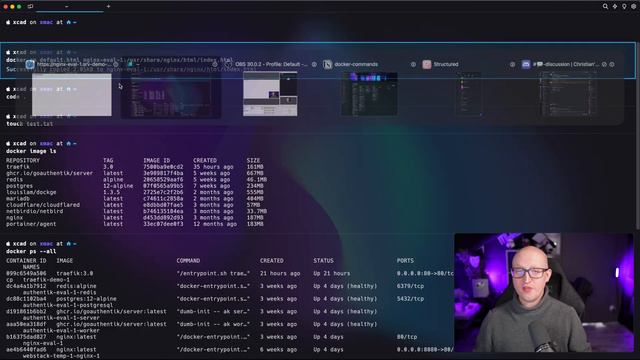Open the settings gear in title bar
Viewport: 640px width, 360px height.
(634, 6)
